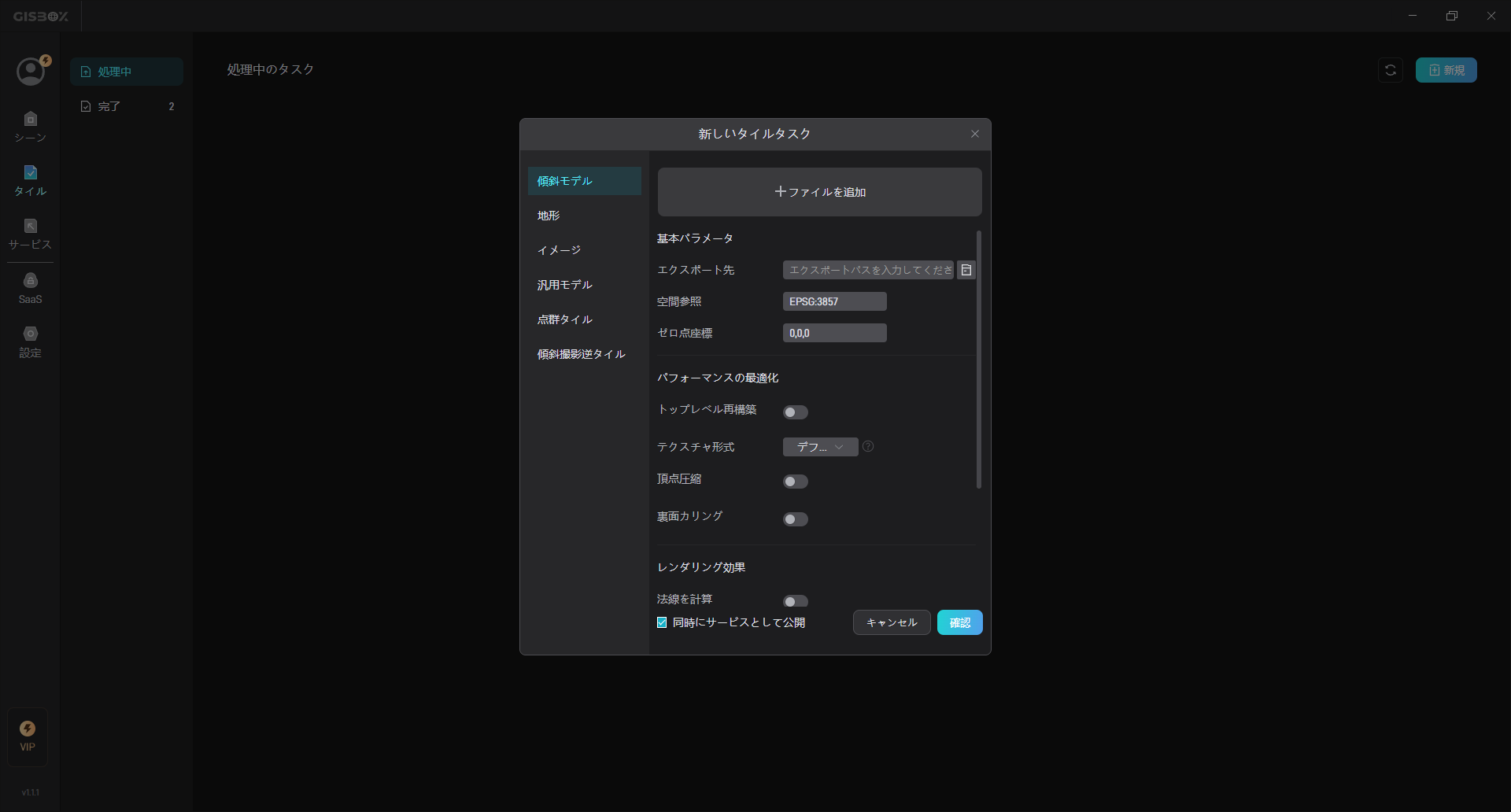Viewport: 1511px width, 812px height.
Task: Click the 確認 button
Action: [959, 622]
